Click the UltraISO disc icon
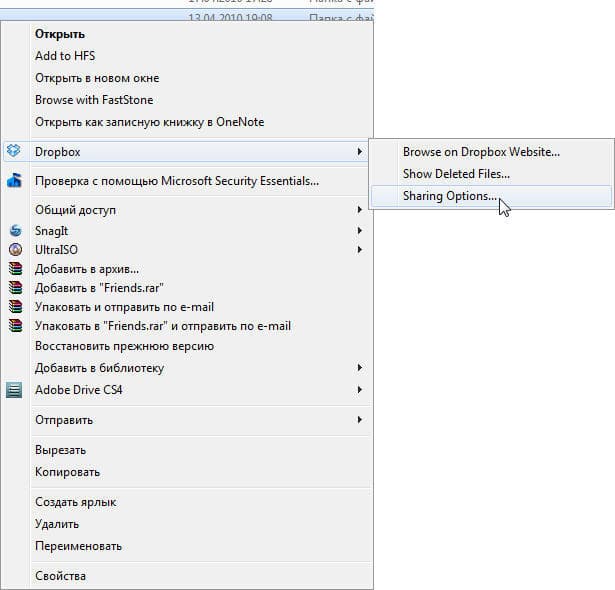The width and height of the screenshot is (615, 590). (x=16, y=249)
